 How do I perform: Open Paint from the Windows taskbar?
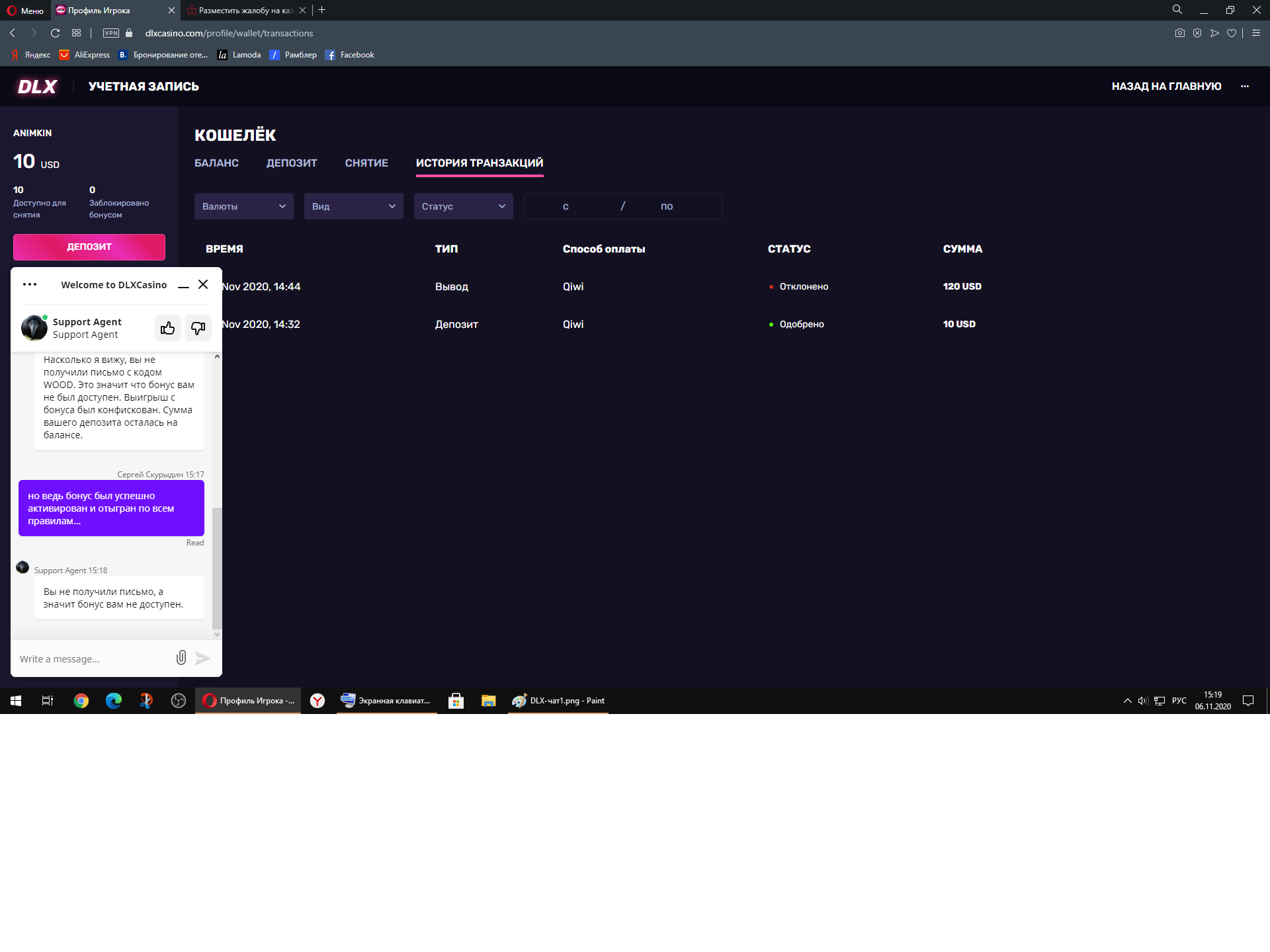pos(559,701)
